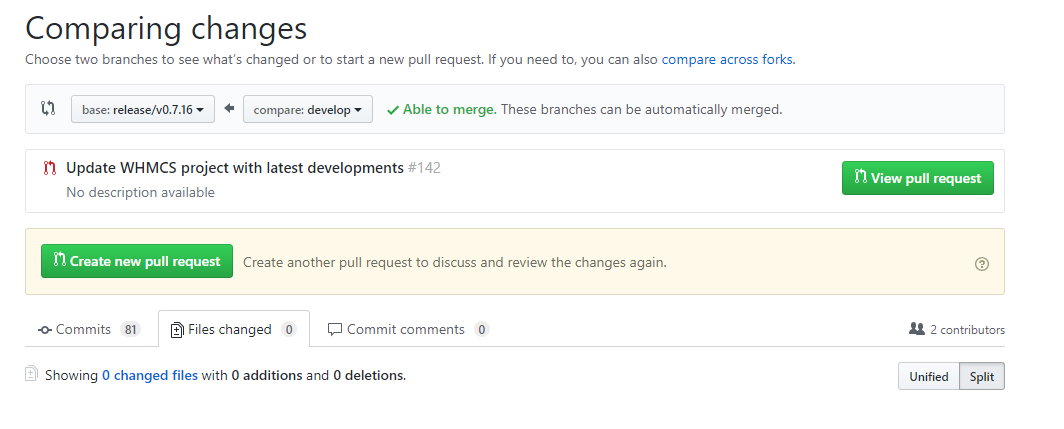Switch to the Commits tab
The width and height of the screenshot is (1064, 429).
(x=88, y=329)
